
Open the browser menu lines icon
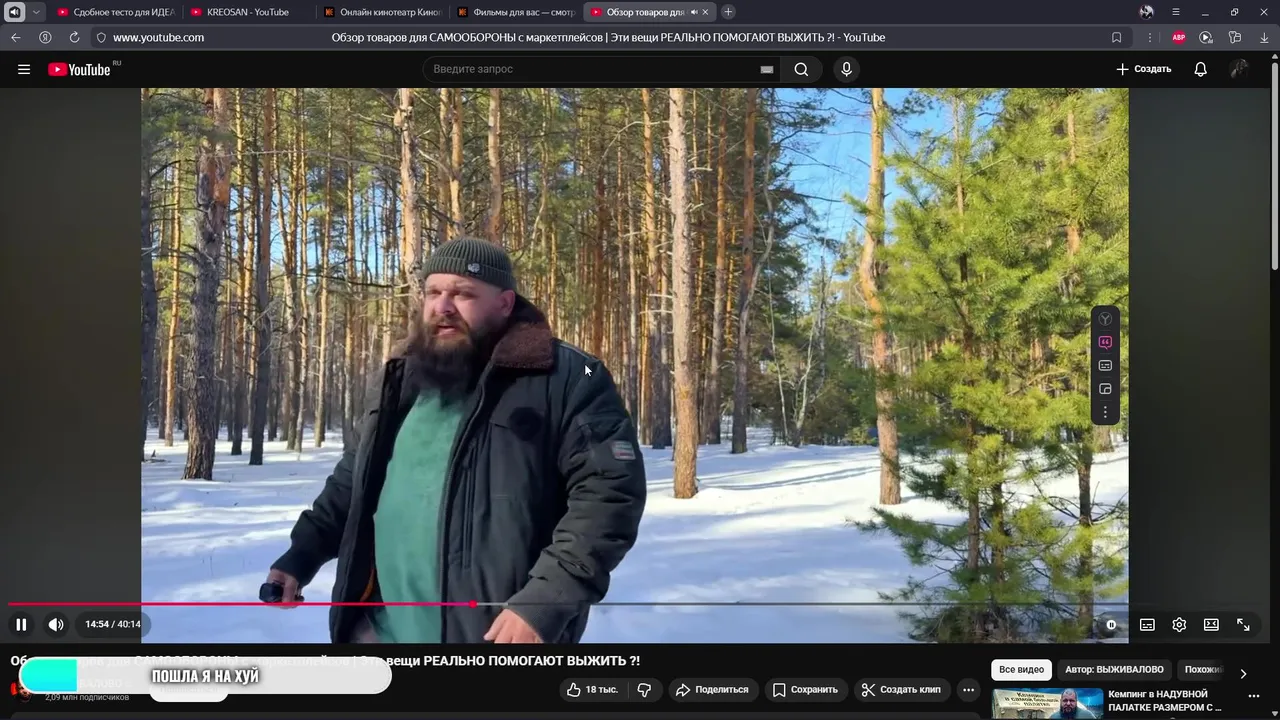click(1176, 12)
